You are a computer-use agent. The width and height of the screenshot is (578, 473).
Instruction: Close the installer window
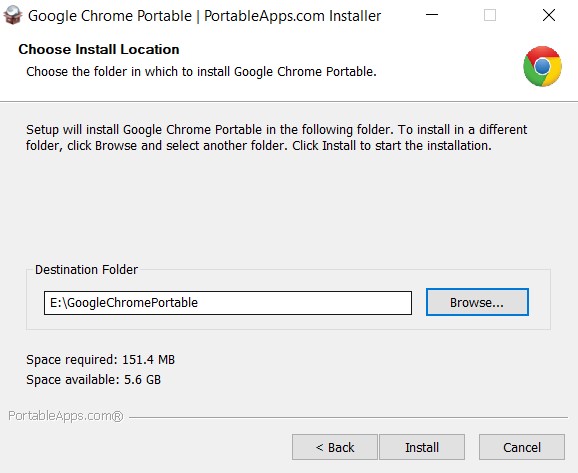[549, 15]
